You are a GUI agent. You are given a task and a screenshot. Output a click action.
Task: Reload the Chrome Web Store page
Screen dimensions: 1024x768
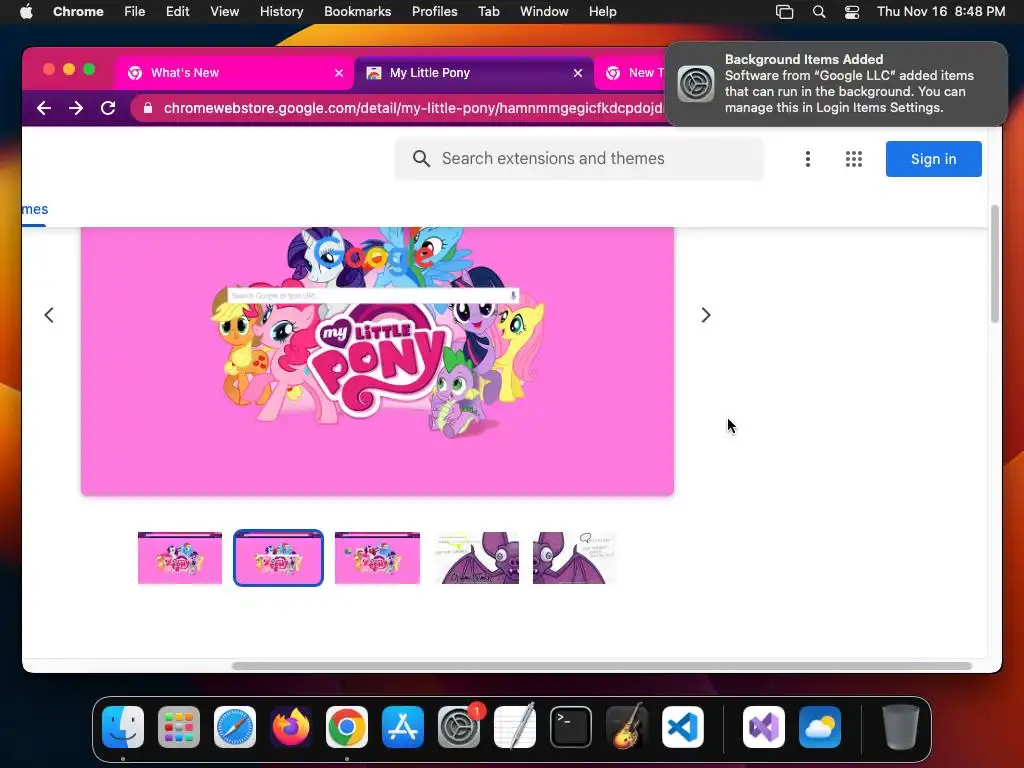pos(108,108)
